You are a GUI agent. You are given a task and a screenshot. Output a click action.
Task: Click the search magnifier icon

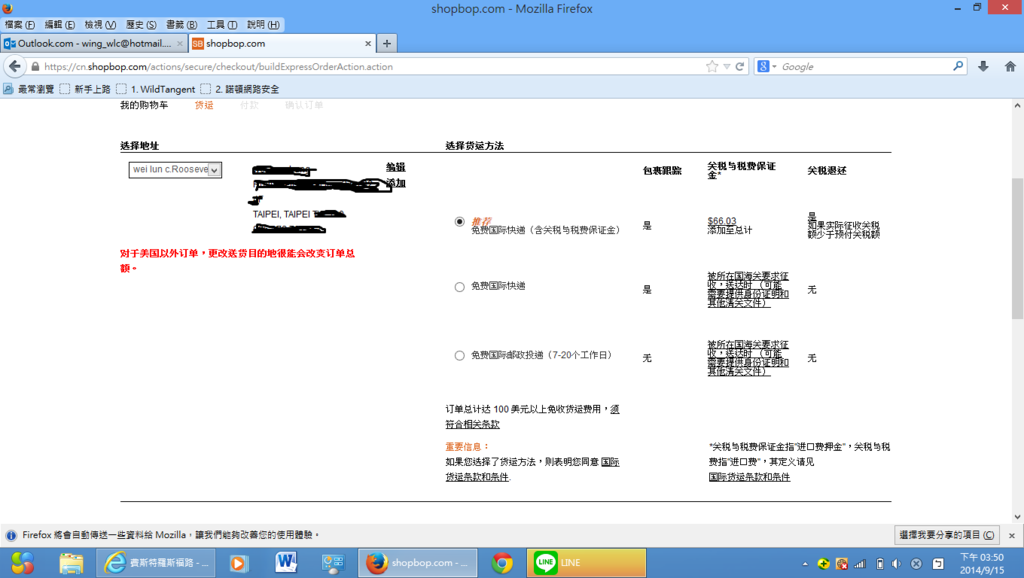tap(958, 66)
